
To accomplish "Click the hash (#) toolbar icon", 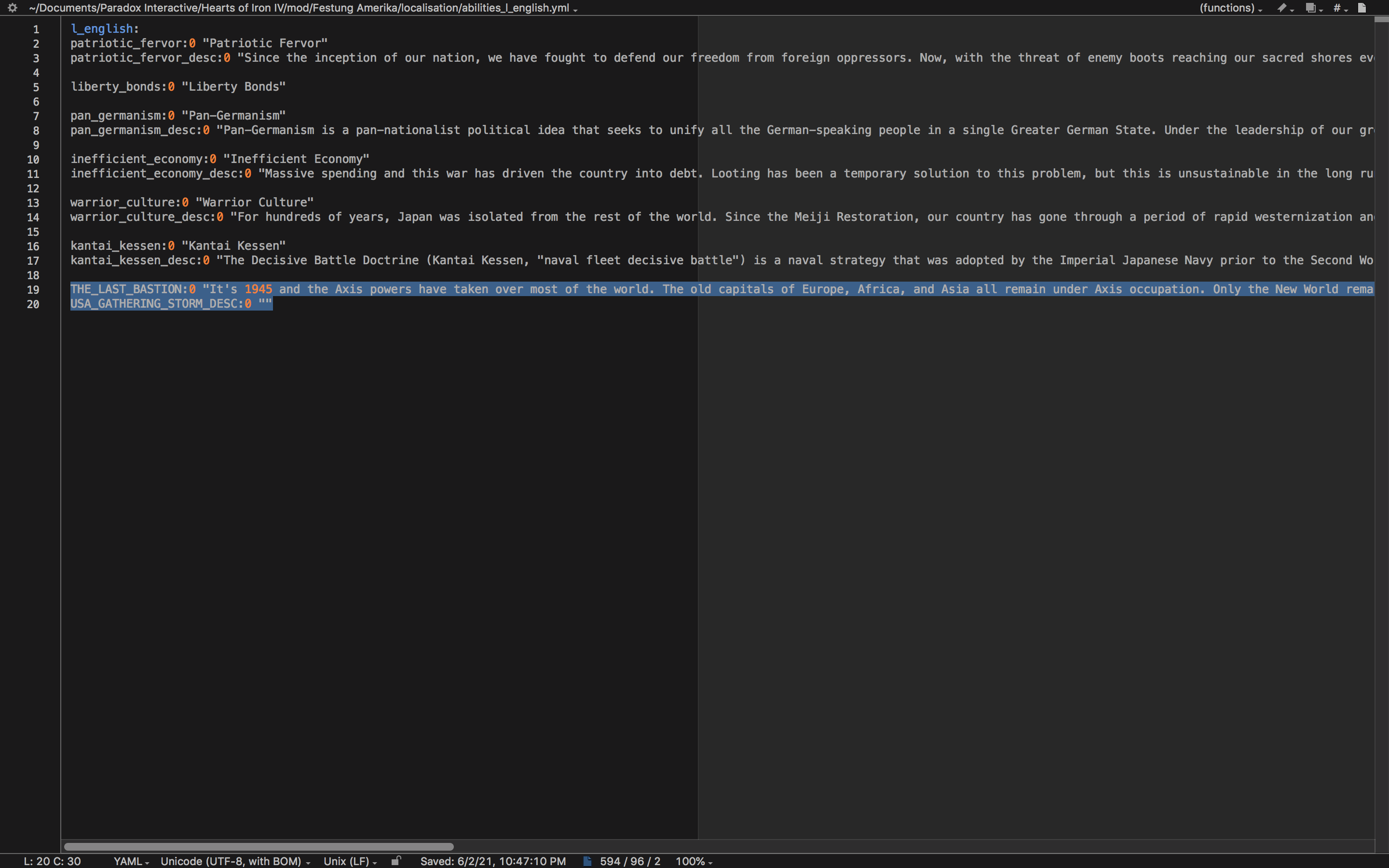I will pos(1337,8).
